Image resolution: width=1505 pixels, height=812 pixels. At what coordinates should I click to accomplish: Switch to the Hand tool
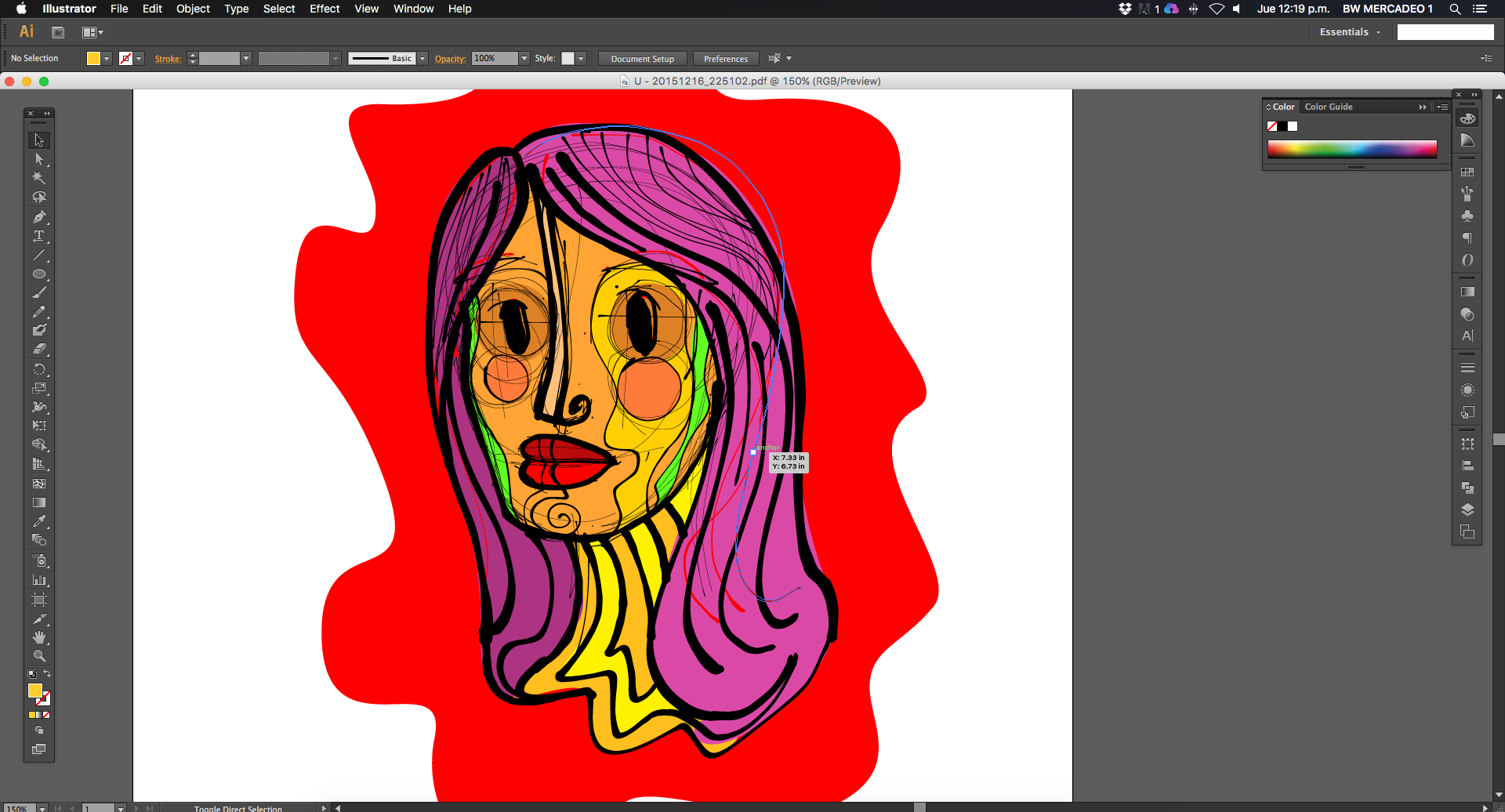click(38, 637)
